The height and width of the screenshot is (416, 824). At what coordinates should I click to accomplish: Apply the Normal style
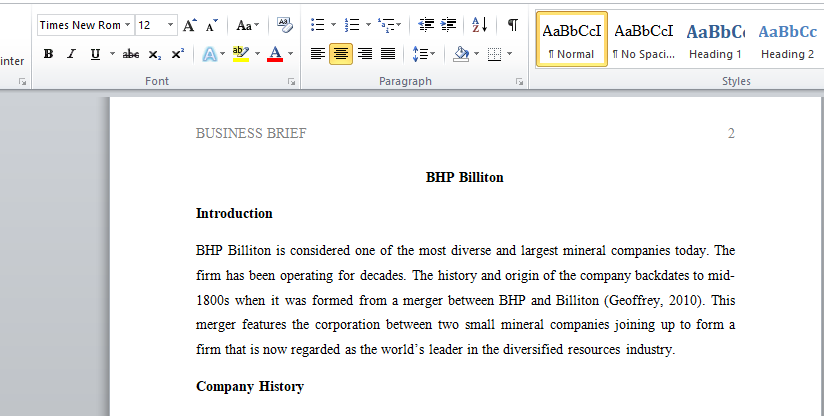571,39
